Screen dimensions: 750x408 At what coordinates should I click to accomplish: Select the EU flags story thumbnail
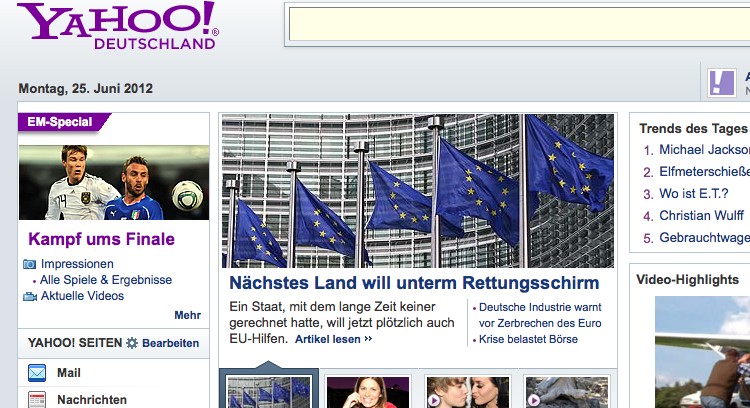[269, 392]
